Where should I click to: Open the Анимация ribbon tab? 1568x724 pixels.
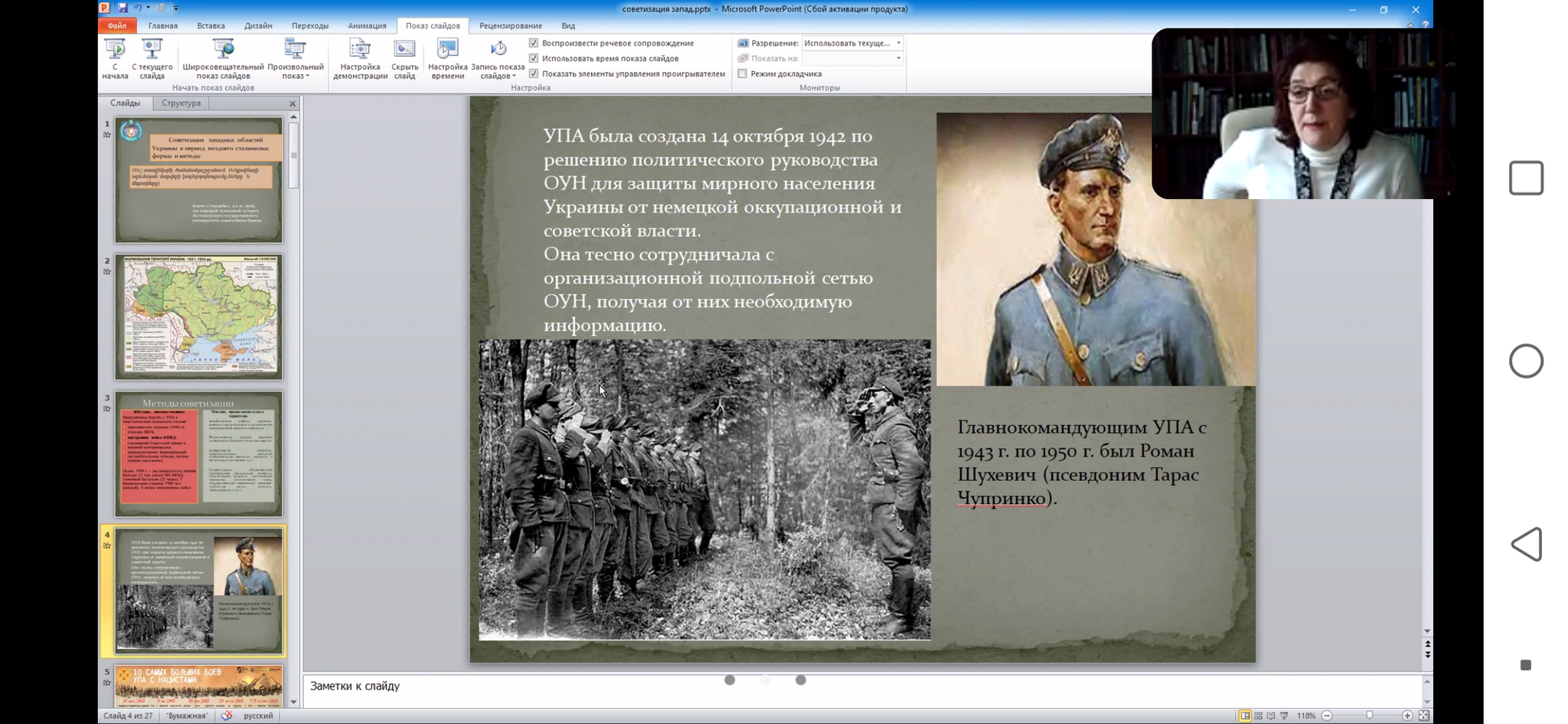coord(367,25)
